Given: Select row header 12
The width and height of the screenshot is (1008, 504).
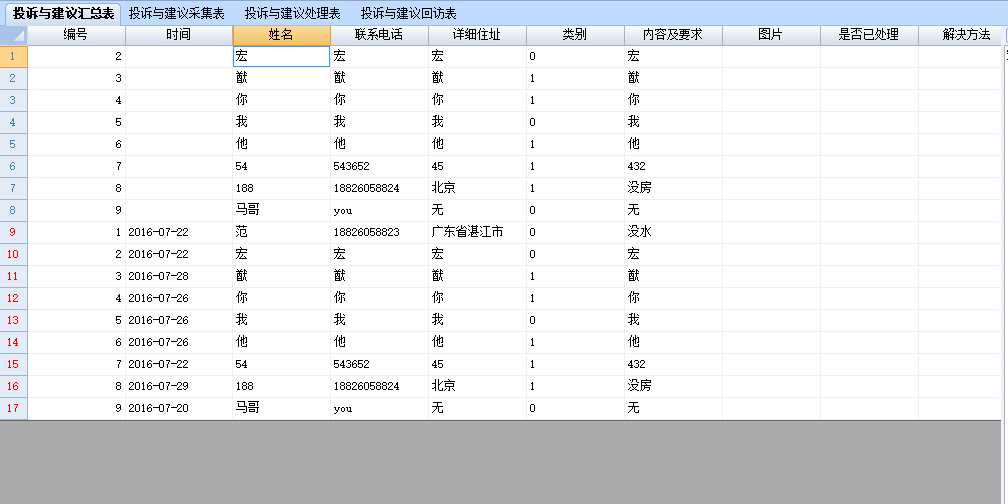Looking at the screenshot, I should click(x=14, y=298).
